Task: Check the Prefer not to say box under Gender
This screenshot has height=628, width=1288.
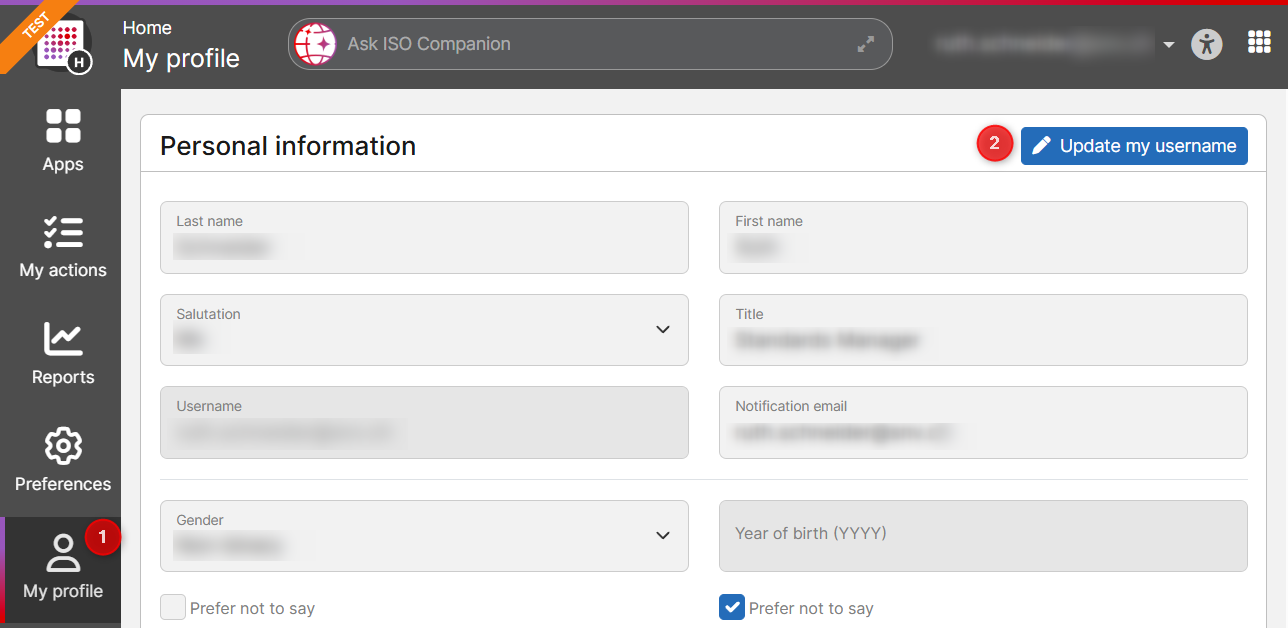Action: (x=172, y=607)
